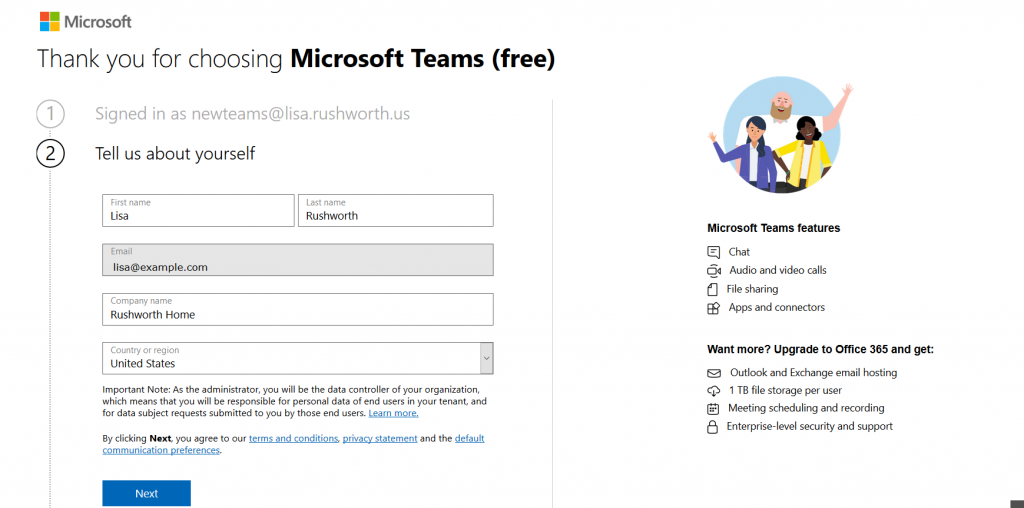This screenshot has width=1024, height=508.
Task: Focus the Company name input field
Action: coord(298,309)
